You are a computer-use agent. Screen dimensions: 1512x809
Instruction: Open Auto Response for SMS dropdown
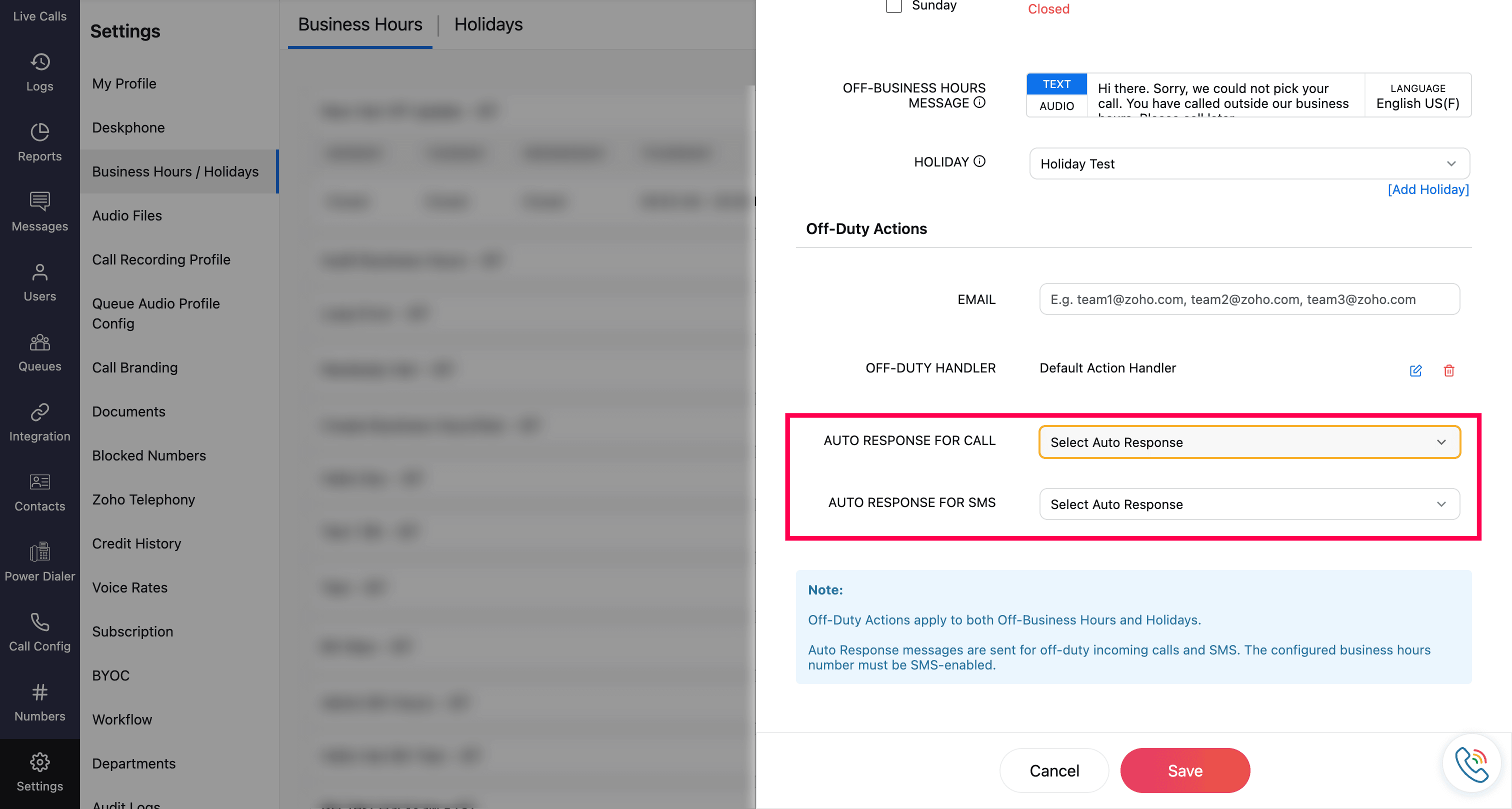click(1249, 504)
